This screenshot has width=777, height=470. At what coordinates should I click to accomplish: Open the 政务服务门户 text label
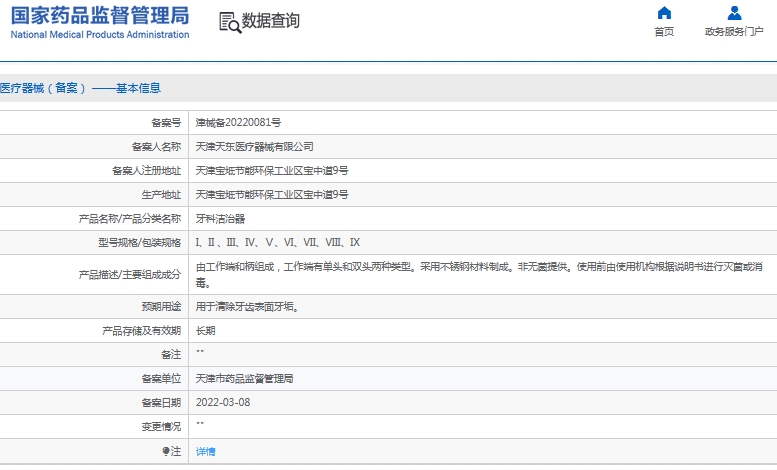734,32
